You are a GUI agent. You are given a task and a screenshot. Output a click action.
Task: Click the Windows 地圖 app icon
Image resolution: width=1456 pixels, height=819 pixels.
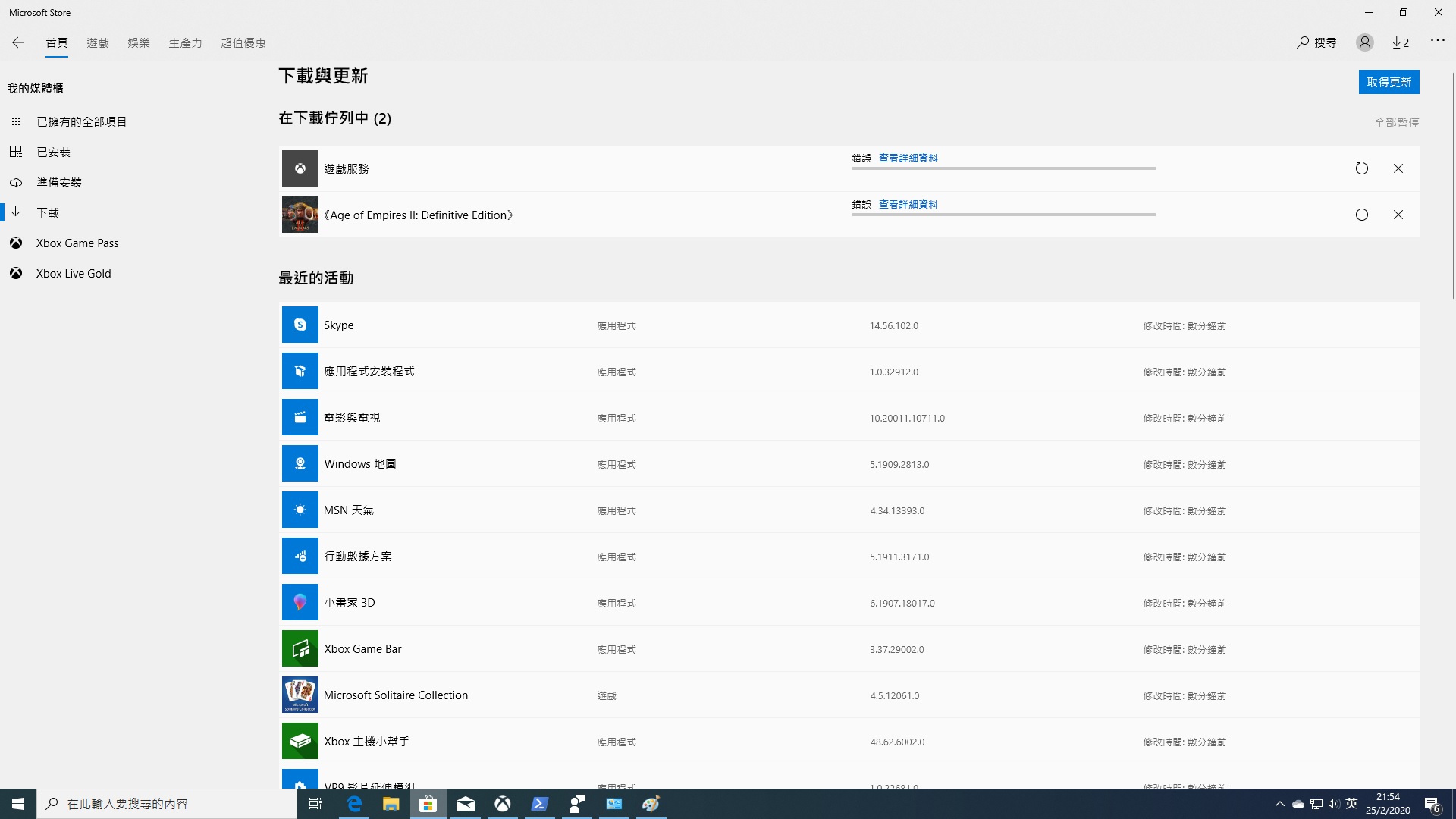tap(300, 463)
